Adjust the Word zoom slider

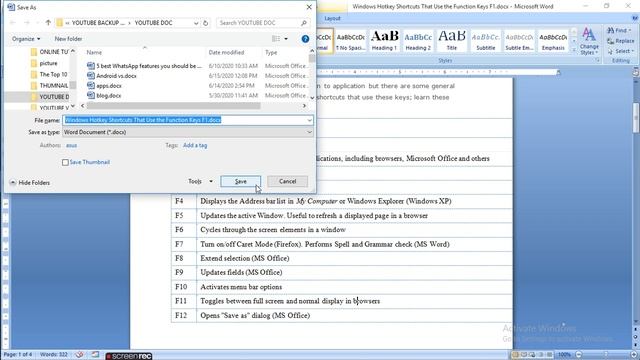pyautogui.click(x=606, y=355)
